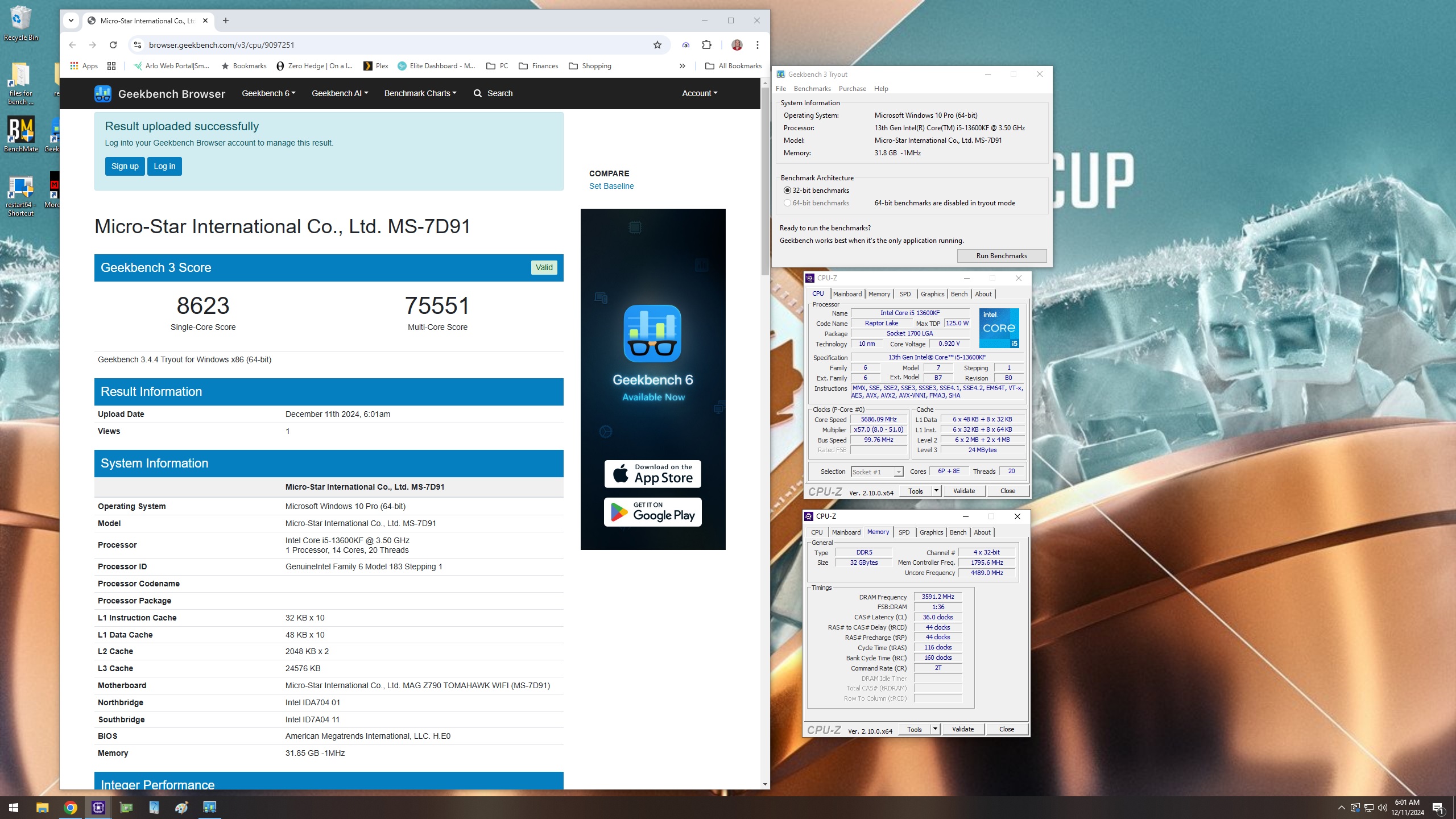The image size is (1456, 819).
Task: Open the Plex bookmark
Action: [376, 66]
